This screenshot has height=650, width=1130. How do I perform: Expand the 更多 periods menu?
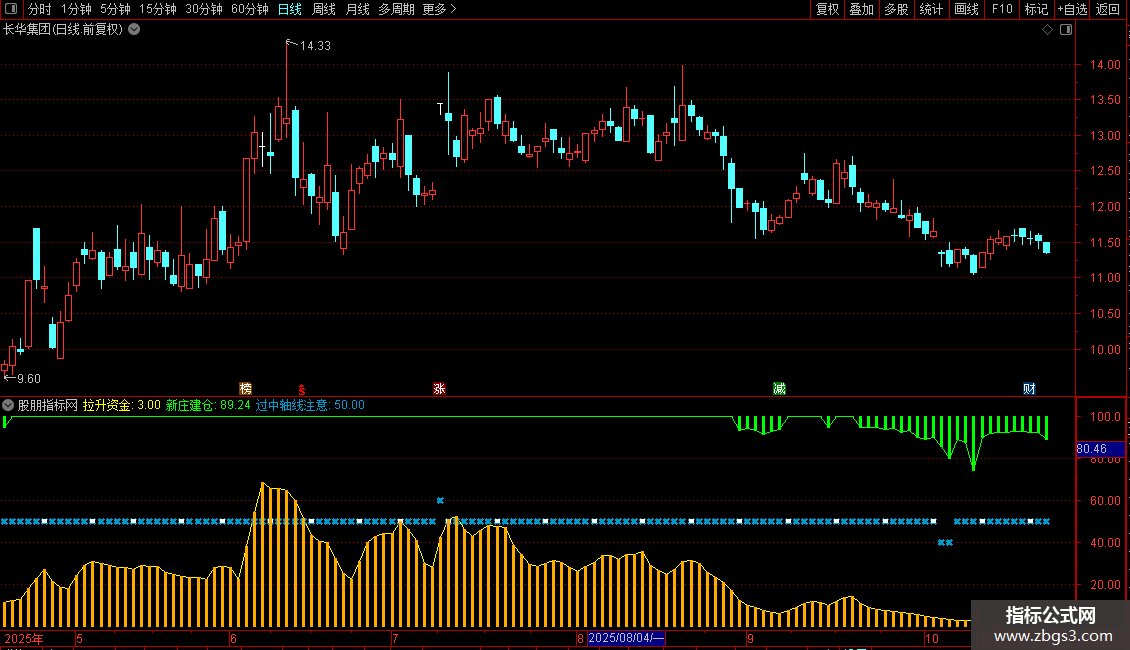pyautogui.click(x=439, y=9)
